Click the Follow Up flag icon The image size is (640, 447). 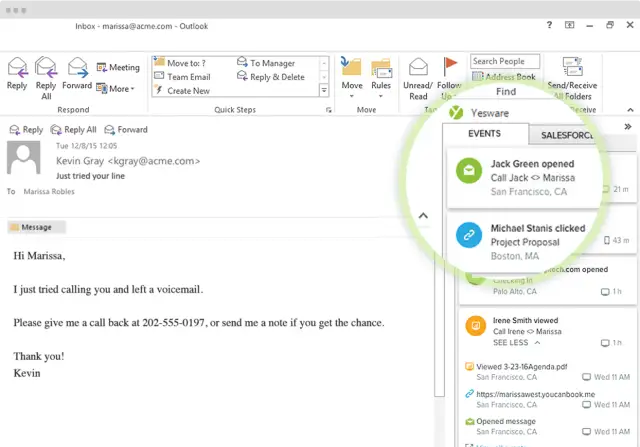(450, 67)
